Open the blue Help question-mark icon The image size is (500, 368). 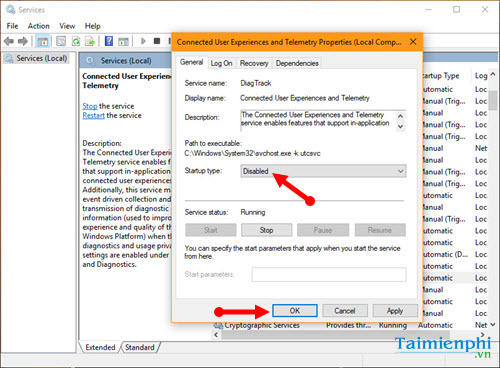(x=109, y=41)
